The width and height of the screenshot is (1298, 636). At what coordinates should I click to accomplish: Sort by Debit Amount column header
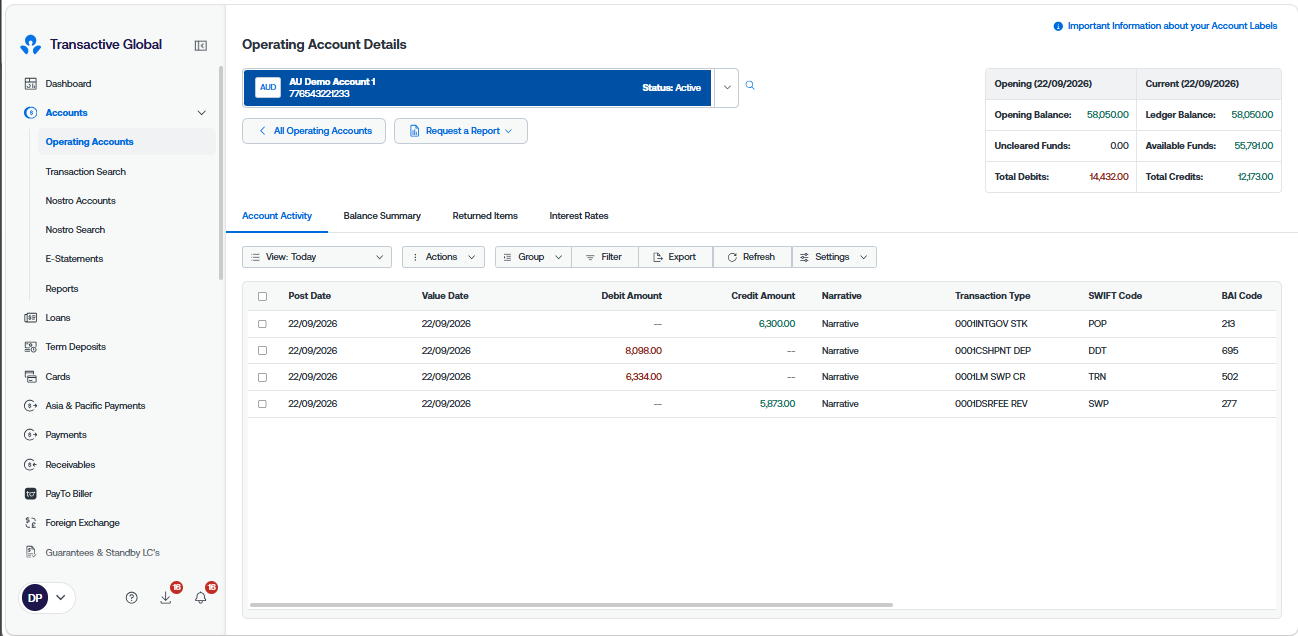631,296
